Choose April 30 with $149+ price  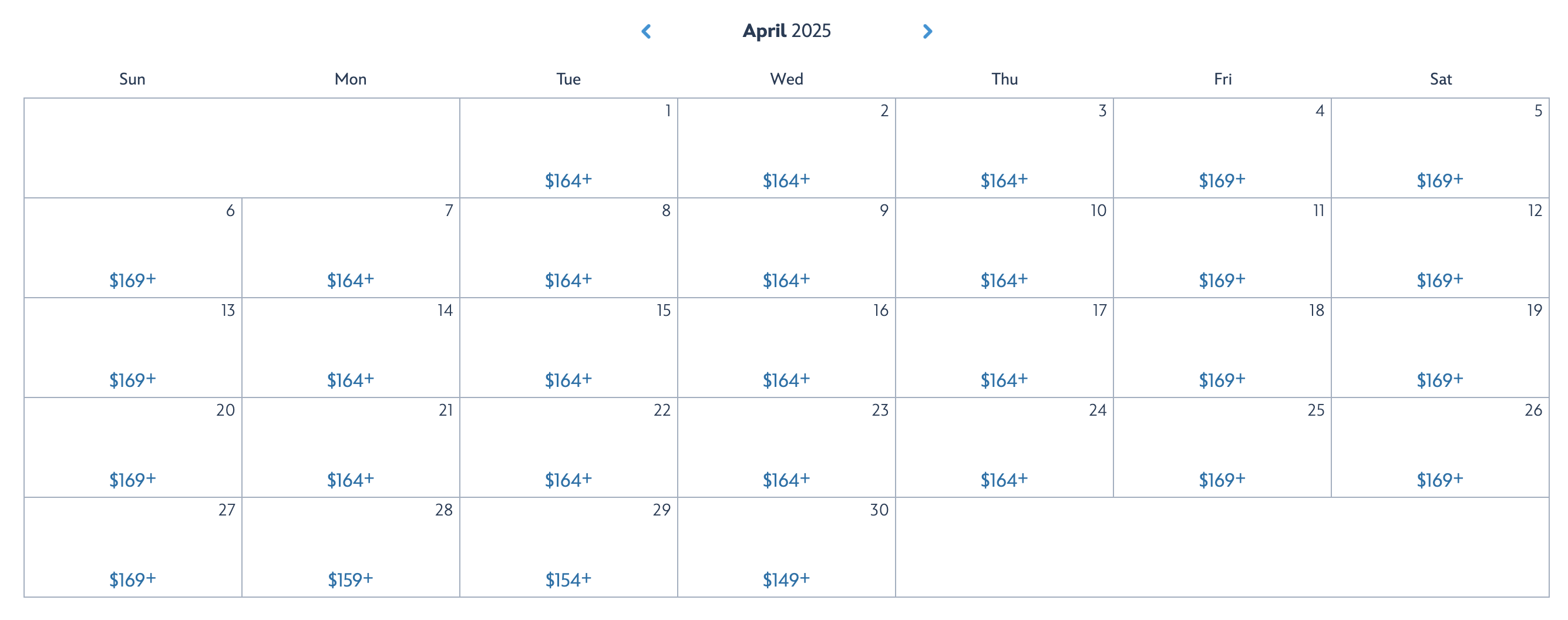tap(786, 579)
